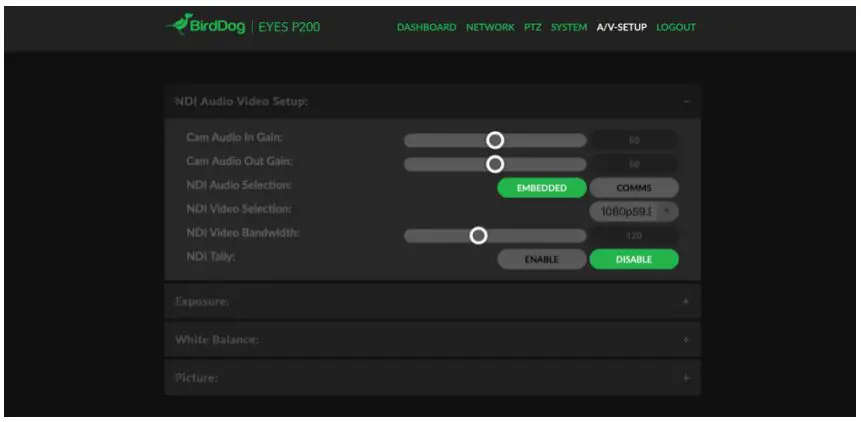
Task: Click the NDI Video Selection label
Action: pos(238,209)
